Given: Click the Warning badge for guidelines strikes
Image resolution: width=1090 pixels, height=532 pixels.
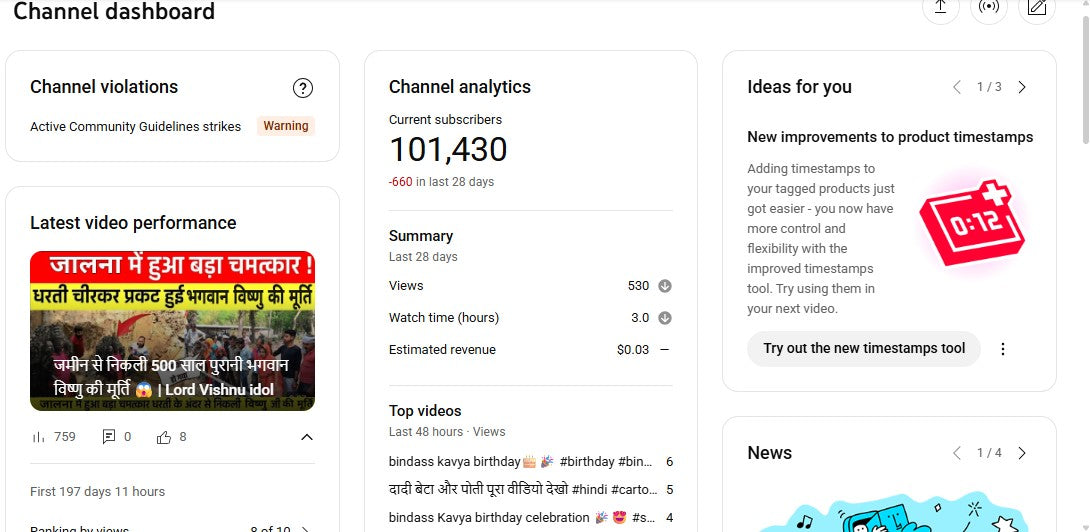Looking at the screenshot, I should [x=286, y=126].
